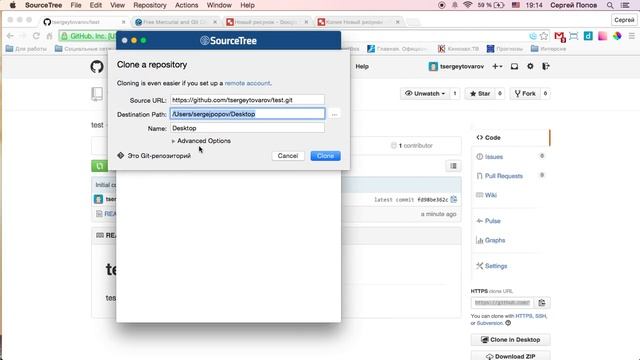The width and height of the screenshot is (640, 360).
Task: Browse destination path with ellipsis button
Action: click(x=334, y=114)
